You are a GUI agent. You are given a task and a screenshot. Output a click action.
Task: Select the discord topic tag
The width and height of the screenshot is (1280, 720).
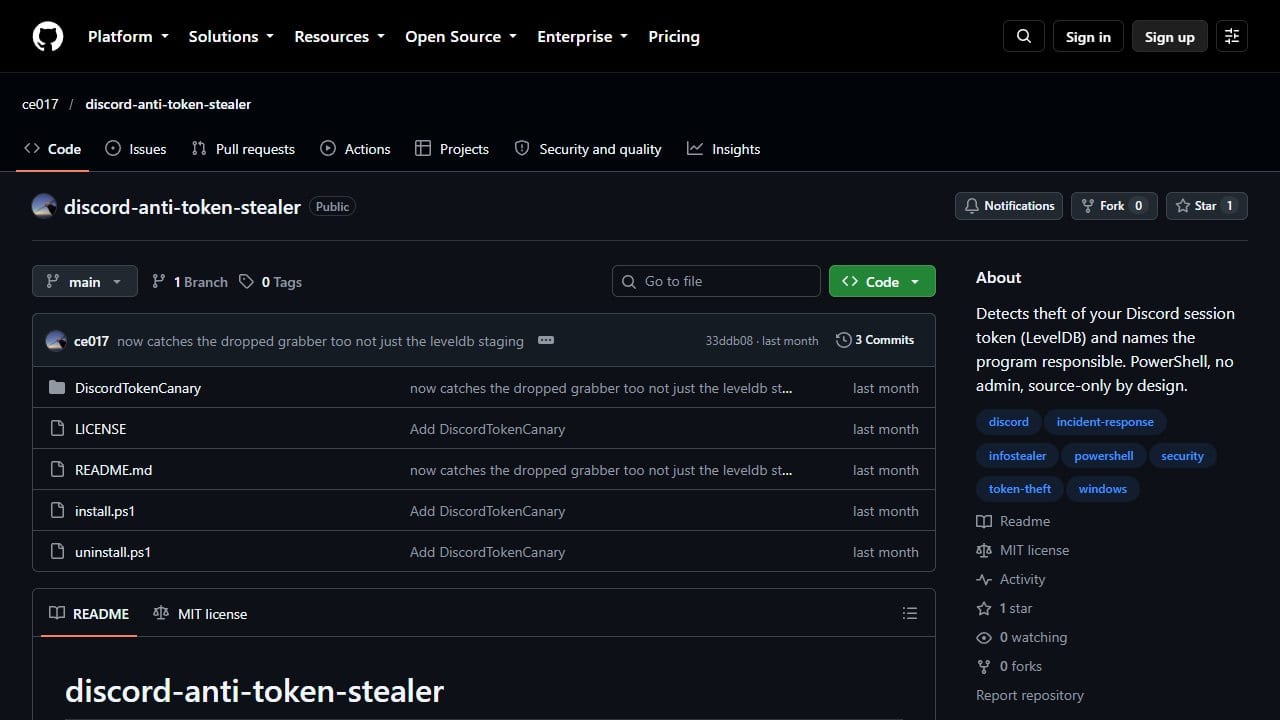click(x=1009, y=422)
